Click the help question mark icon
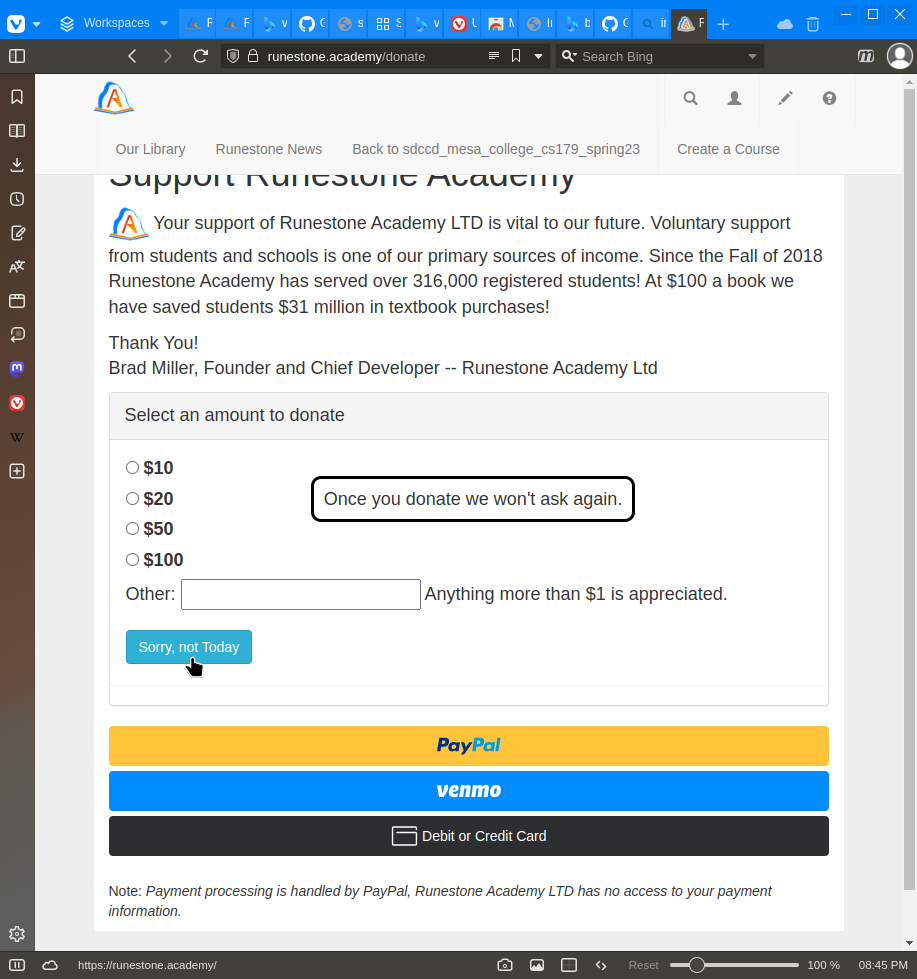917x979 pixels. tap(829, 98)
